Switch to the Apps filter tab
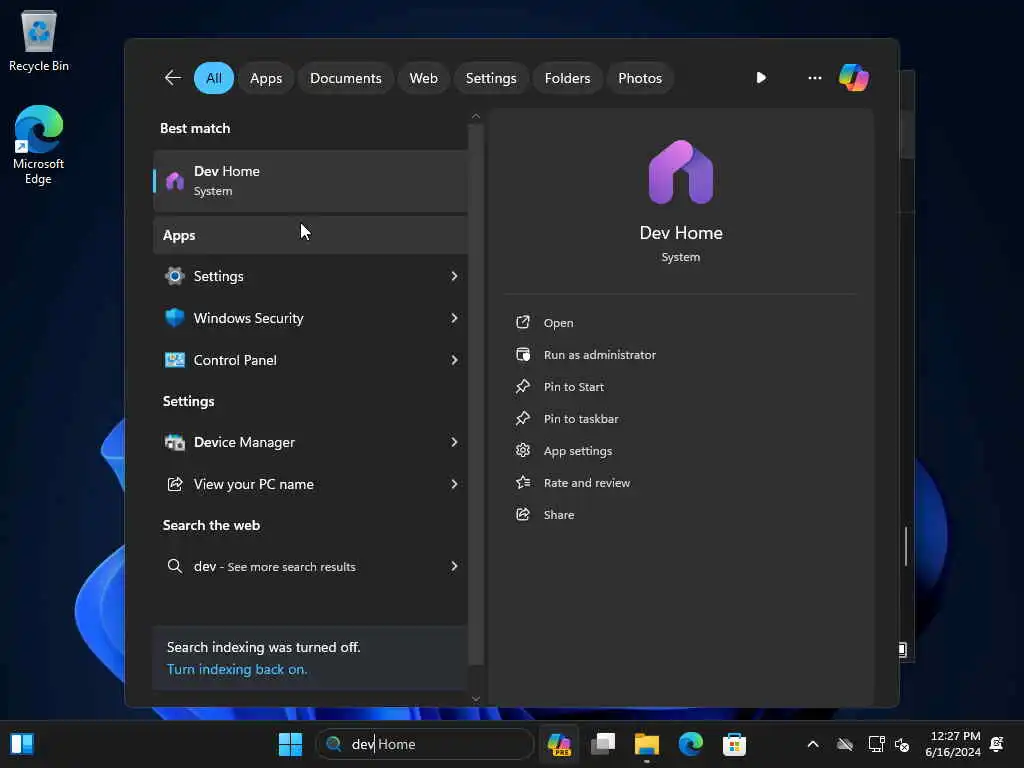Screen dimensions: 1024x768 [x=266, y=78]
